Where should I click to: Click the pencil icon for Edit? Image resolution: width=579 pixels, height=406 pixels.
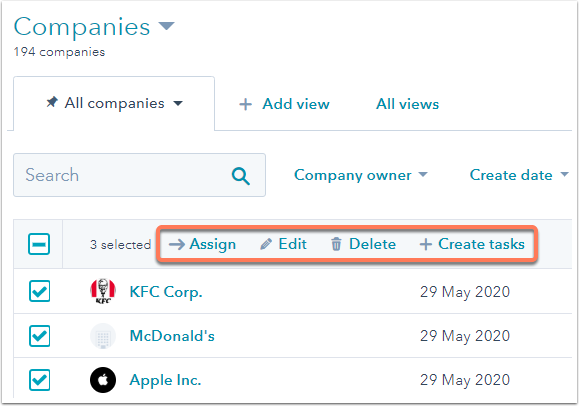pos(266,244)
